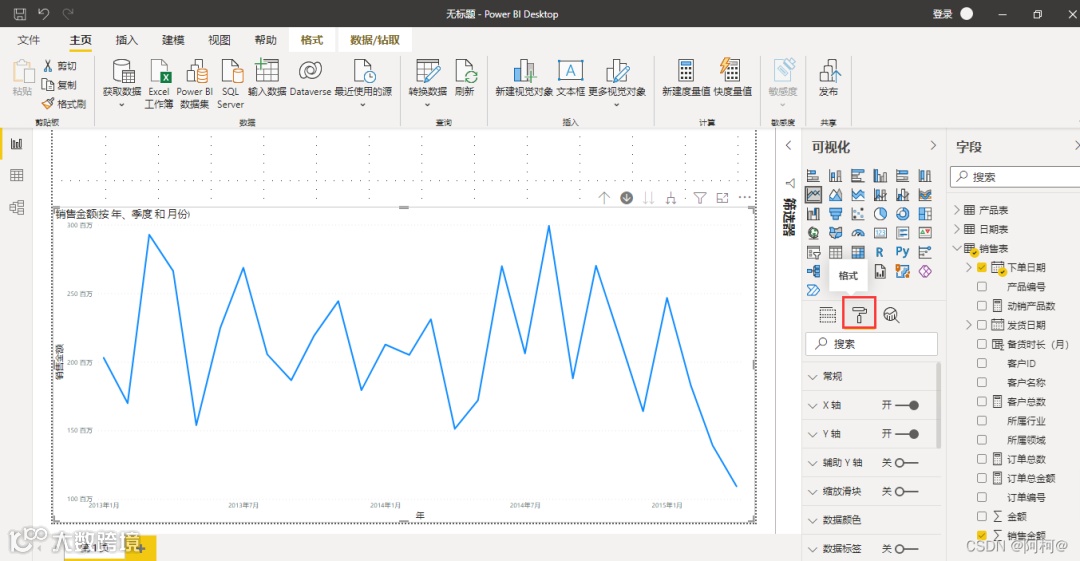Drill up in the chart
Viewport: 1080px width, 561px height.
click(x=604, y=198)
